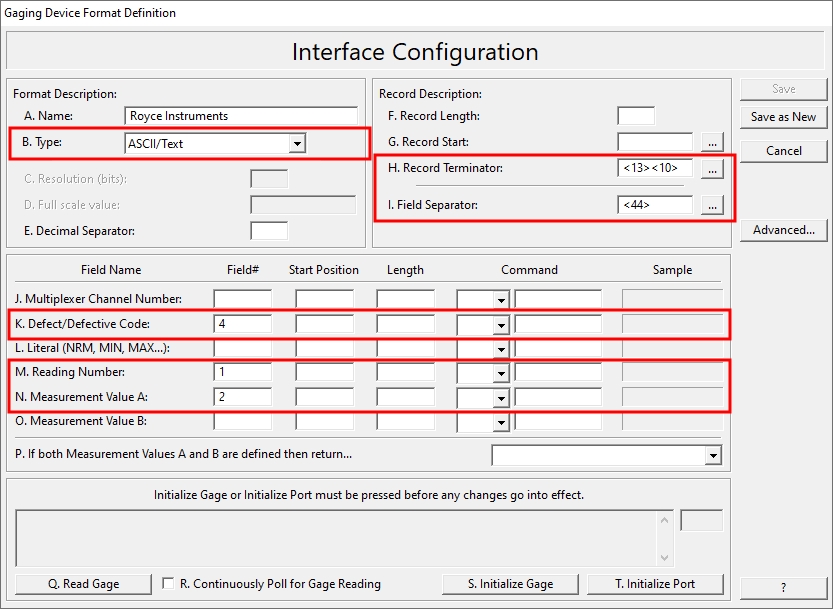This screenshot has height=609, width=833.
Task: Click Measurement Value B Field# box
Action: (243, 421)
